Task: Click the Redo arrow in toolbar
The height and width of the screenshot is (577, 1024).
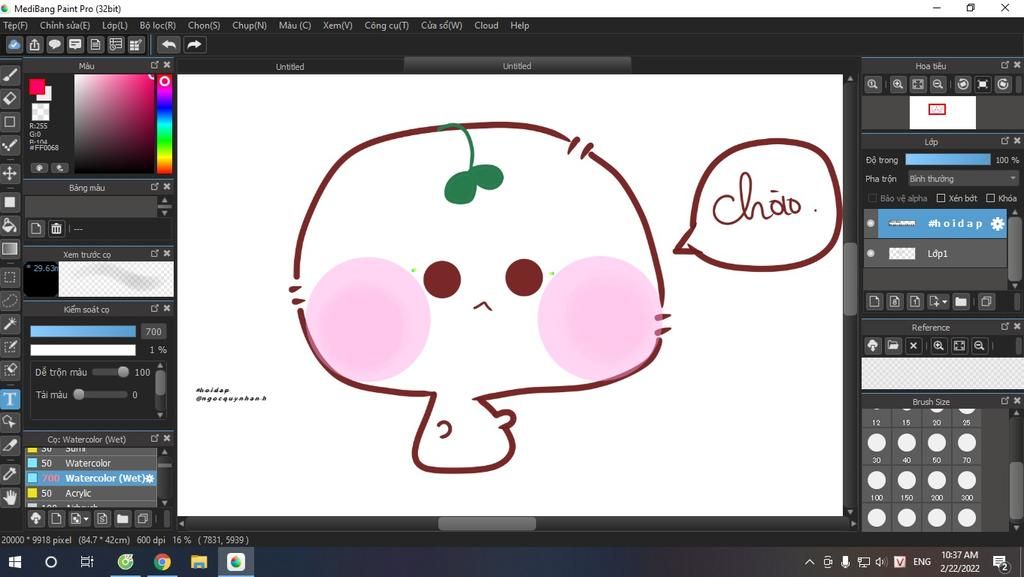Action: (194, 44)
